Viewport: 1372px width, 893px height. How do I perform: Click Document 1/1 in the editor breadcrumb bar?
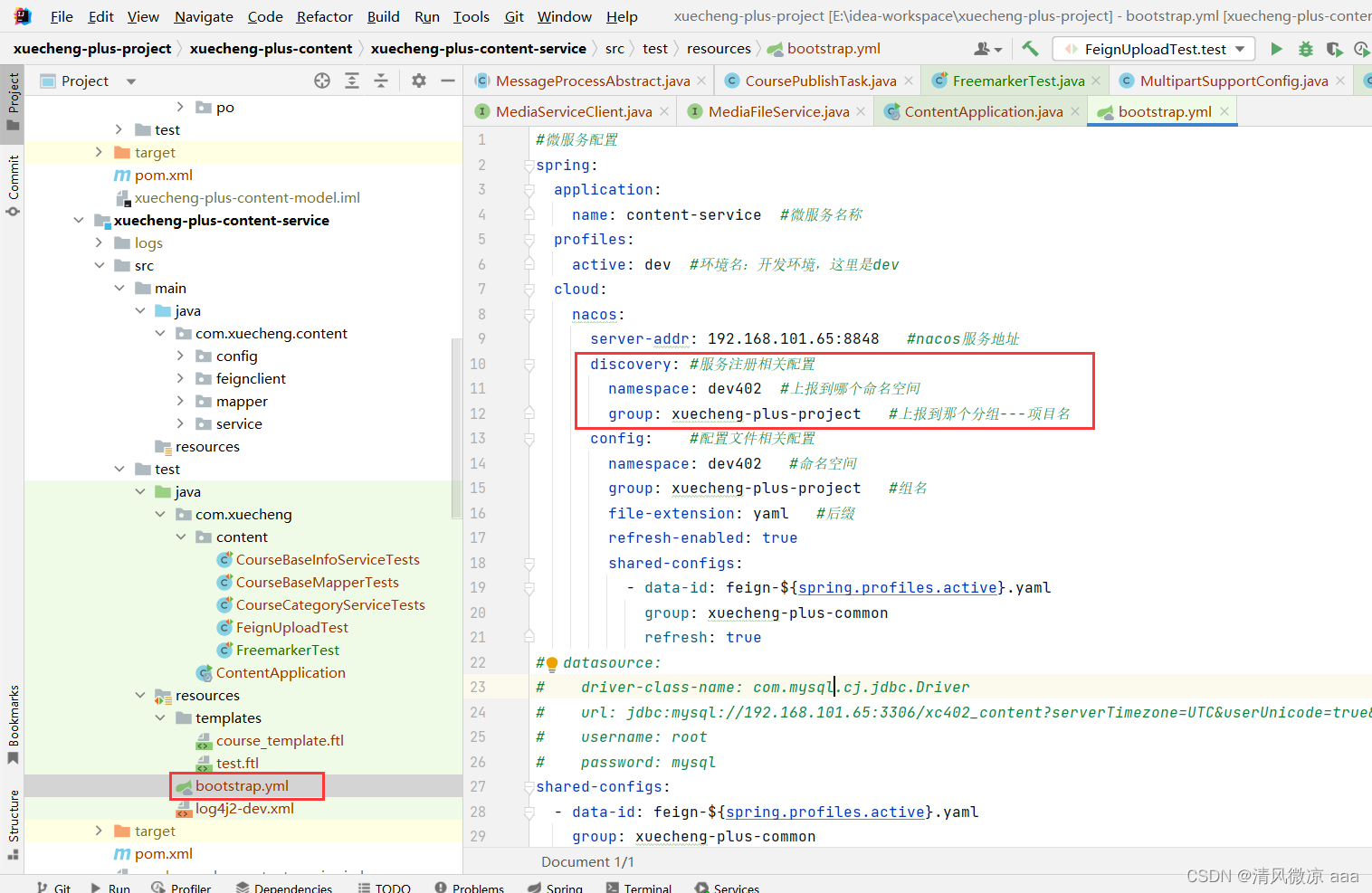click(x=587, y=861)
